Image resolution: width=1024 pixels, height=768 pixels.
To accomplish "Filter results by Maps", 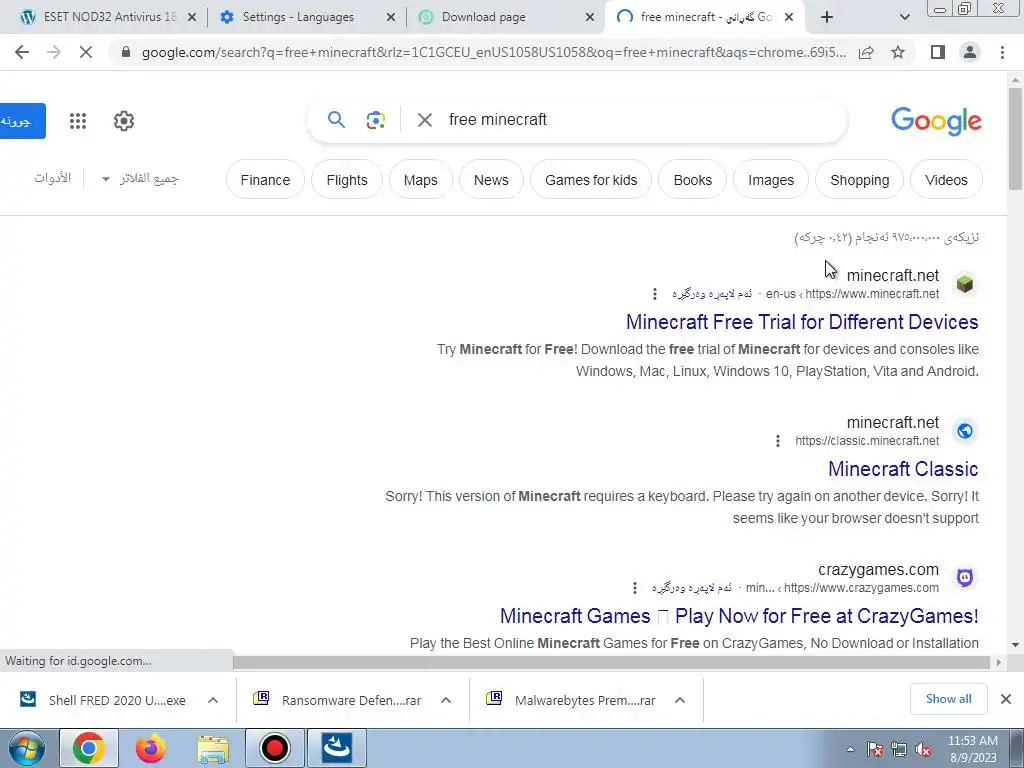I will (421, 180).
